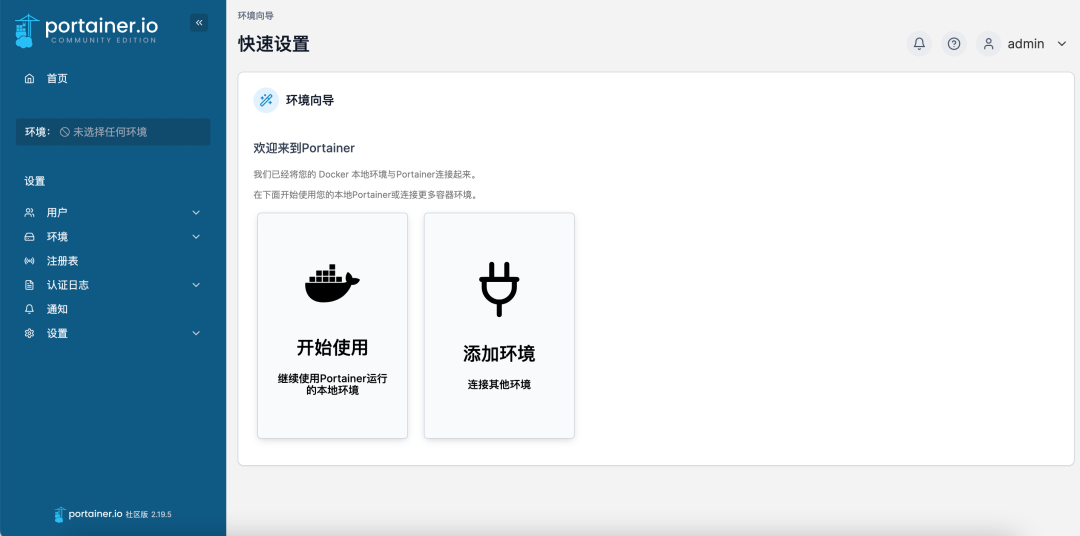Expand the 环境 sidebar chevron
This screenshot has width=1080, height=536.
pos(196,237)
